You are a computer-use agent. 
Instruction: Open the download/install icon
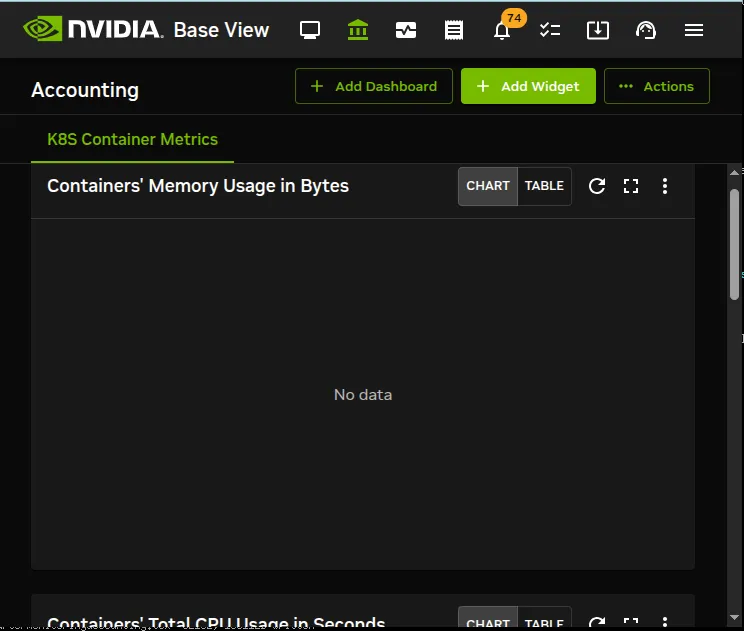click(598, 30)
